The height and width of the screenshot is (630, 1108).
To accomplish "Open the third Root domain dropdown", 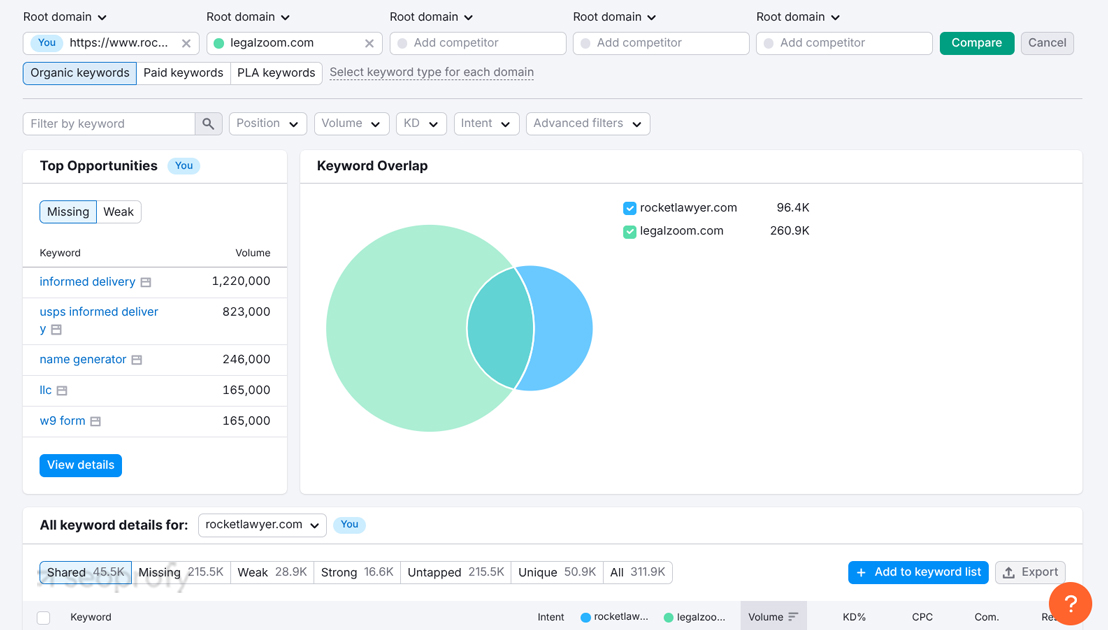I will coord(431,17).
